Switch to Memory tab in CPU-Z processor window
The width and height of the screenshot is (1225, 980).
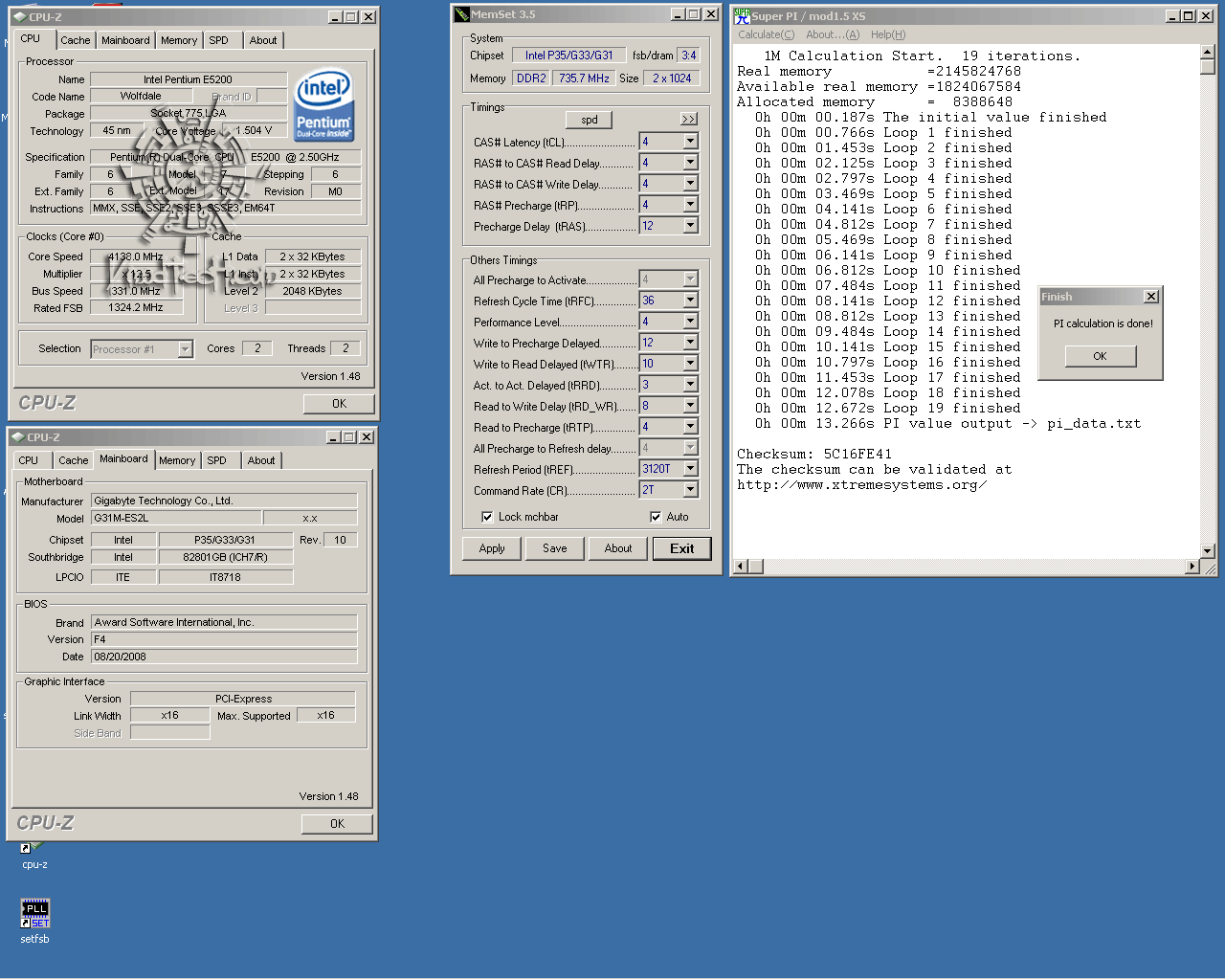point(179,40)
